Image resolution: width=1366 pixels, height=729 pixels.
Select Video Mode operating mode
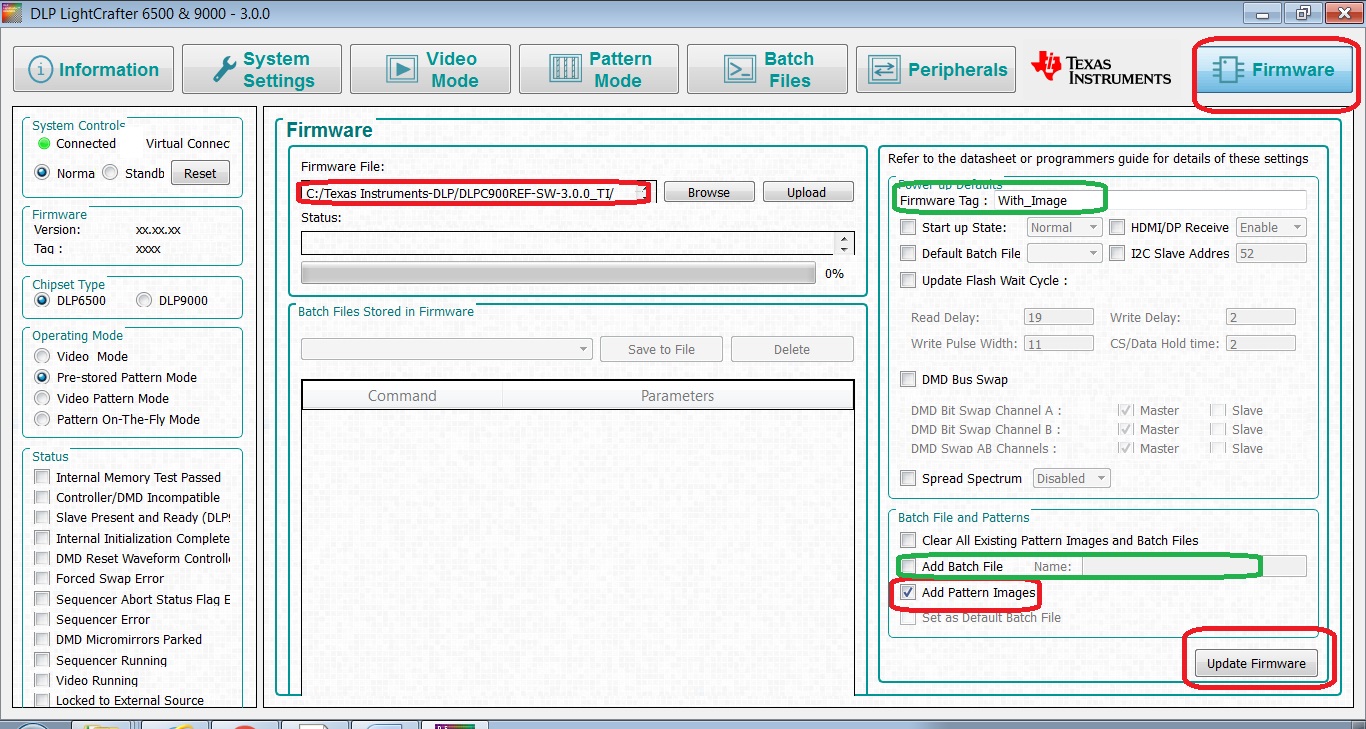click(x=42, y=356)
